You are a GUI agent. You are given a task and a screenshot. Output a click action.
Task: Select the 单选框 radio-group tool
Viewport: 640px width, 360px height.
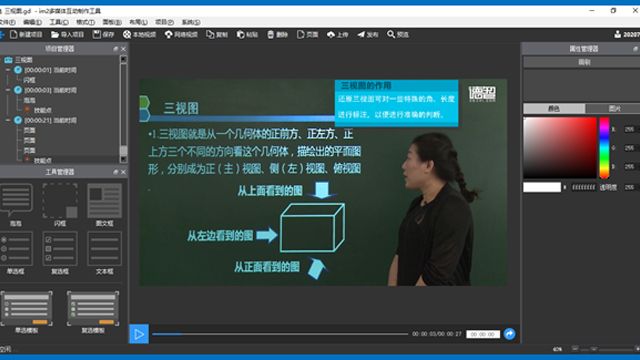click(x=16, y=249)
